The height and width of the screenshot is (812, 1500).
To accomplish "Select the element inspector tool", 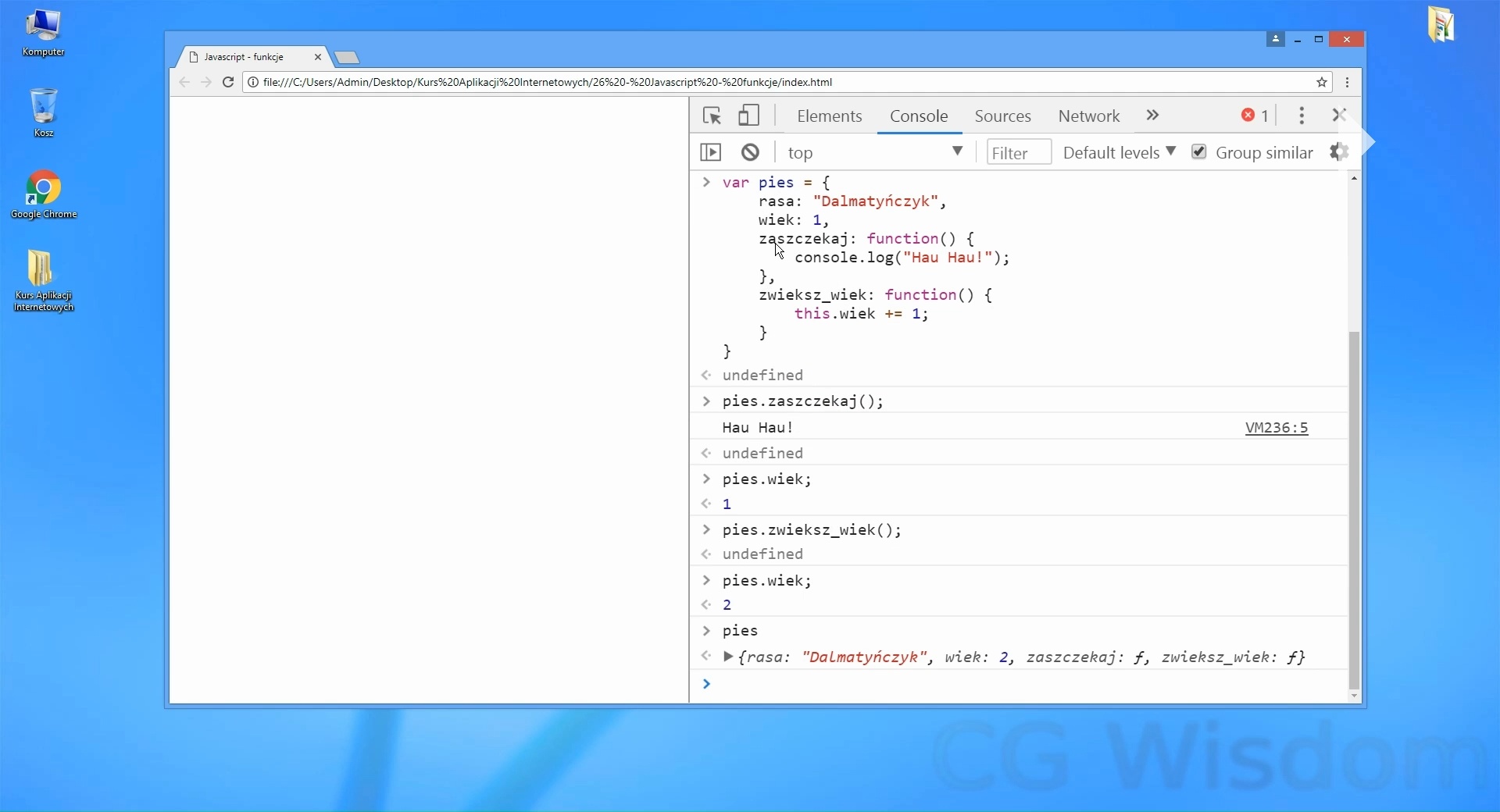I will [711, 116].
